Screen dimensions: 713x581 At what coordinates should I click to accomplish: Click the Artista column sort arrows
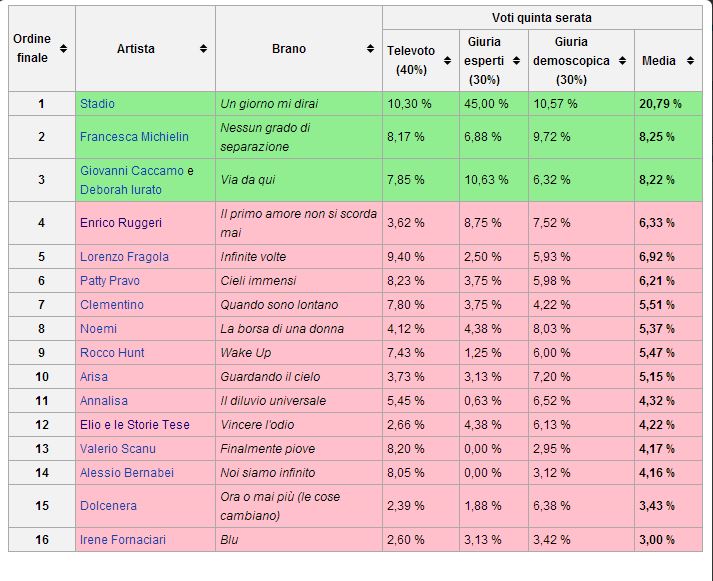click(203, 48)
